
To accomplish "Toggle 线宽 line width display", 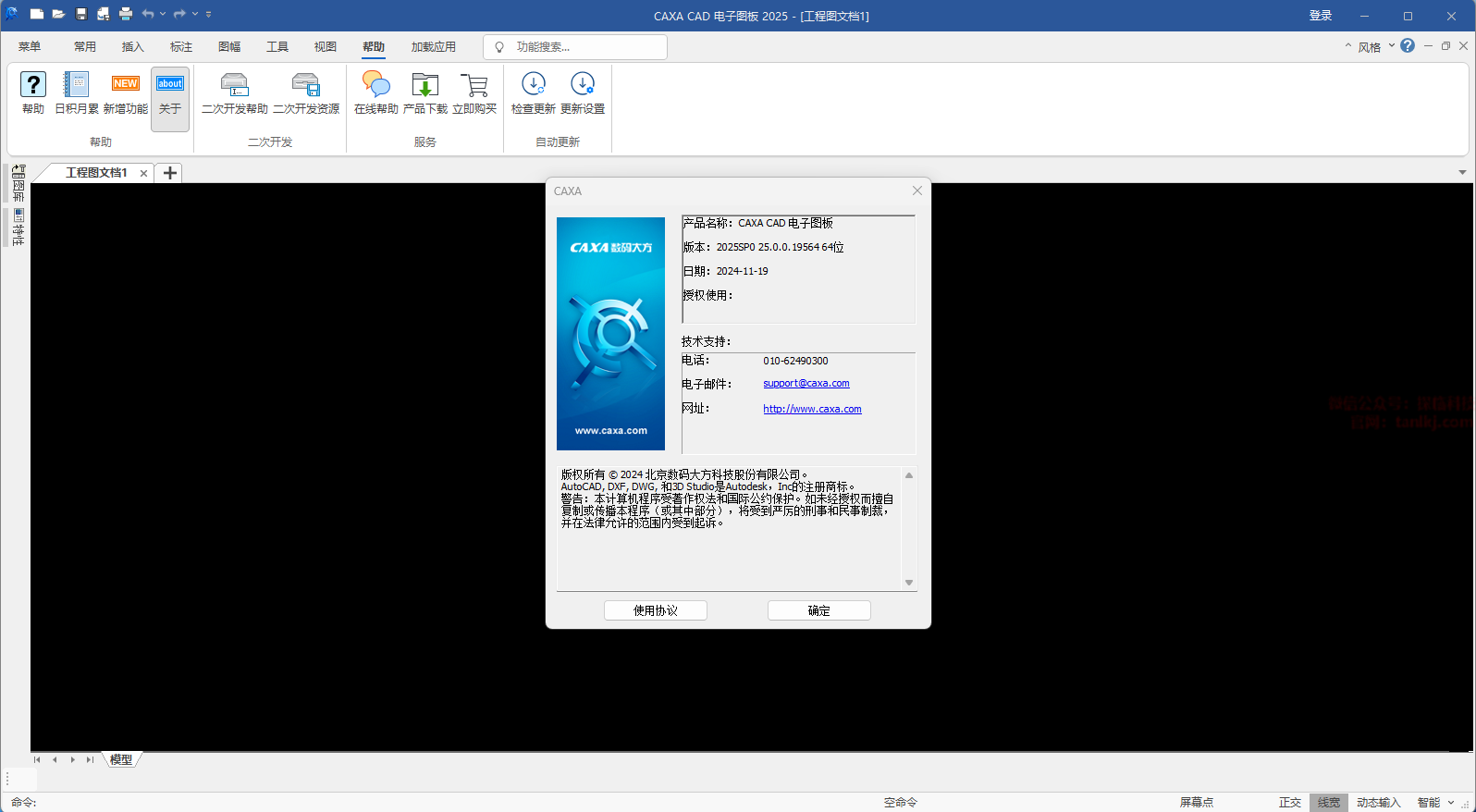I will click(x=1328, y=802).
